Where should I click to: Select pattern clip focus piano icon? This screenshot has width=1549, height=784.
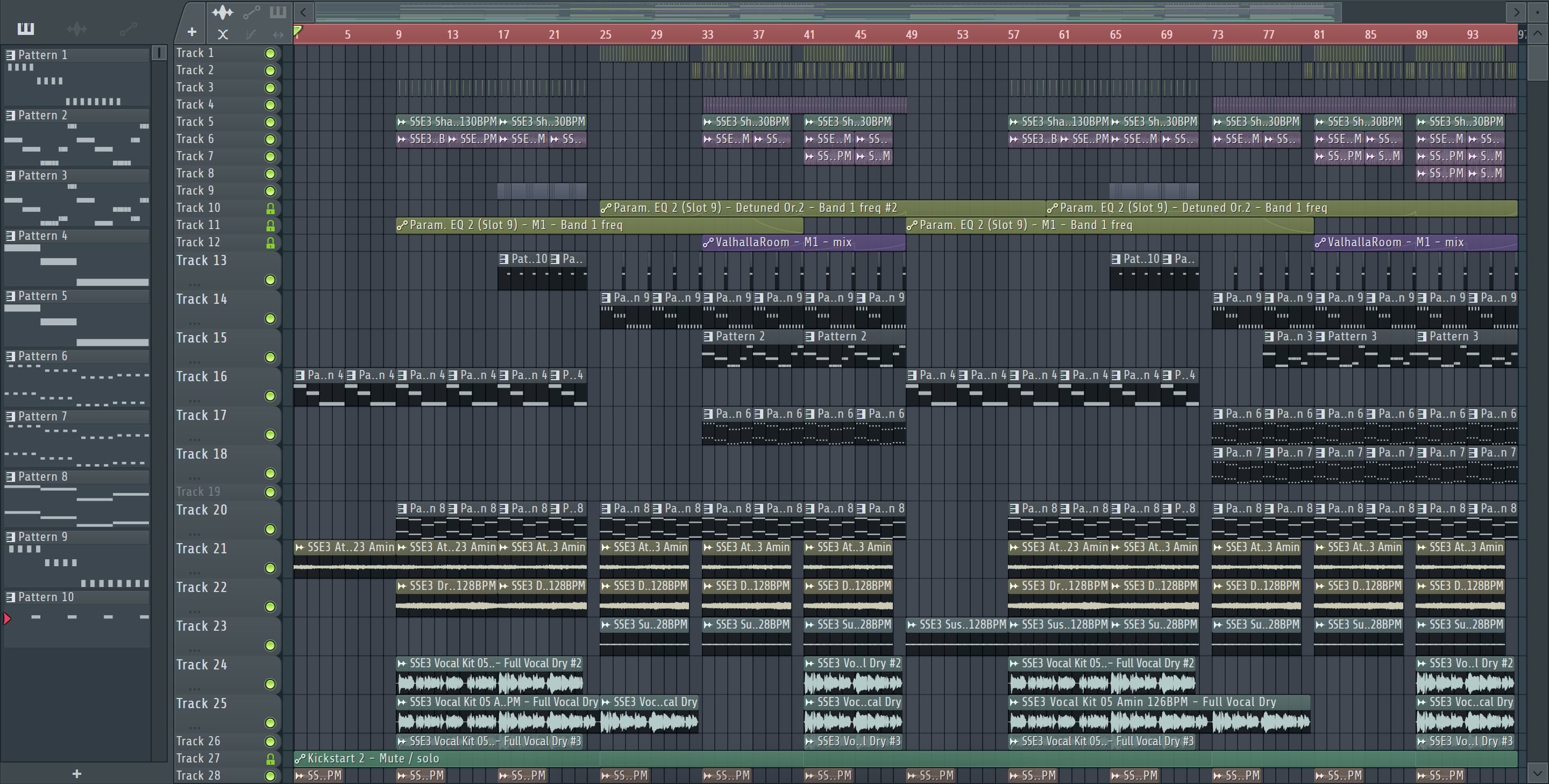(278, 12)
